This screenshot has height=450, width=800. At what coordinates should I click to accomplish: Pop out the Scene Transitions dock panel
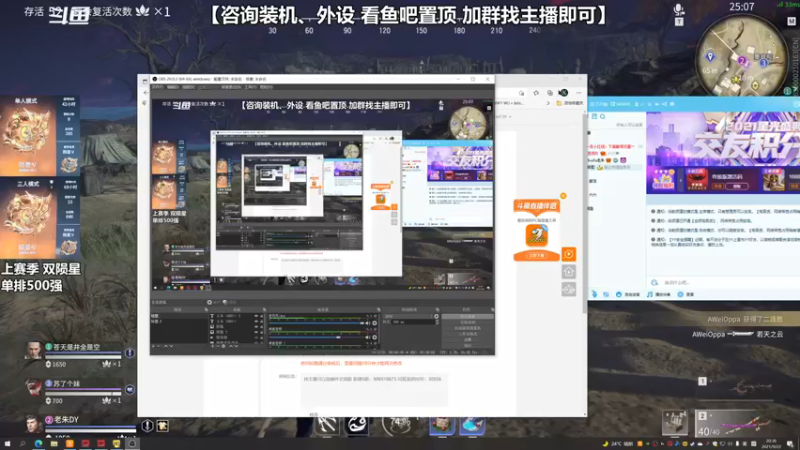[x=437, y=310]
